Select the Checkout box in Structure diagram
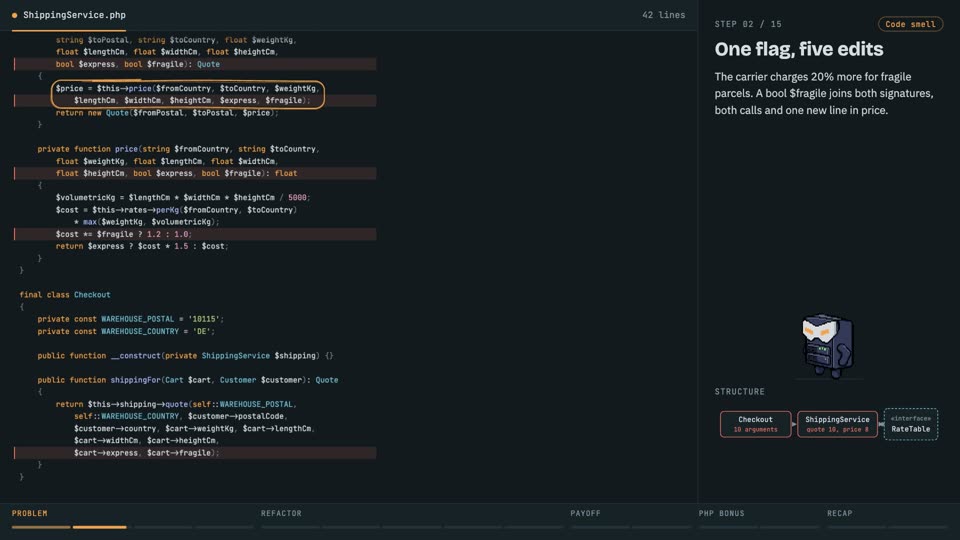Viewport: 960px width, 540px height. [x=756, y=424]
